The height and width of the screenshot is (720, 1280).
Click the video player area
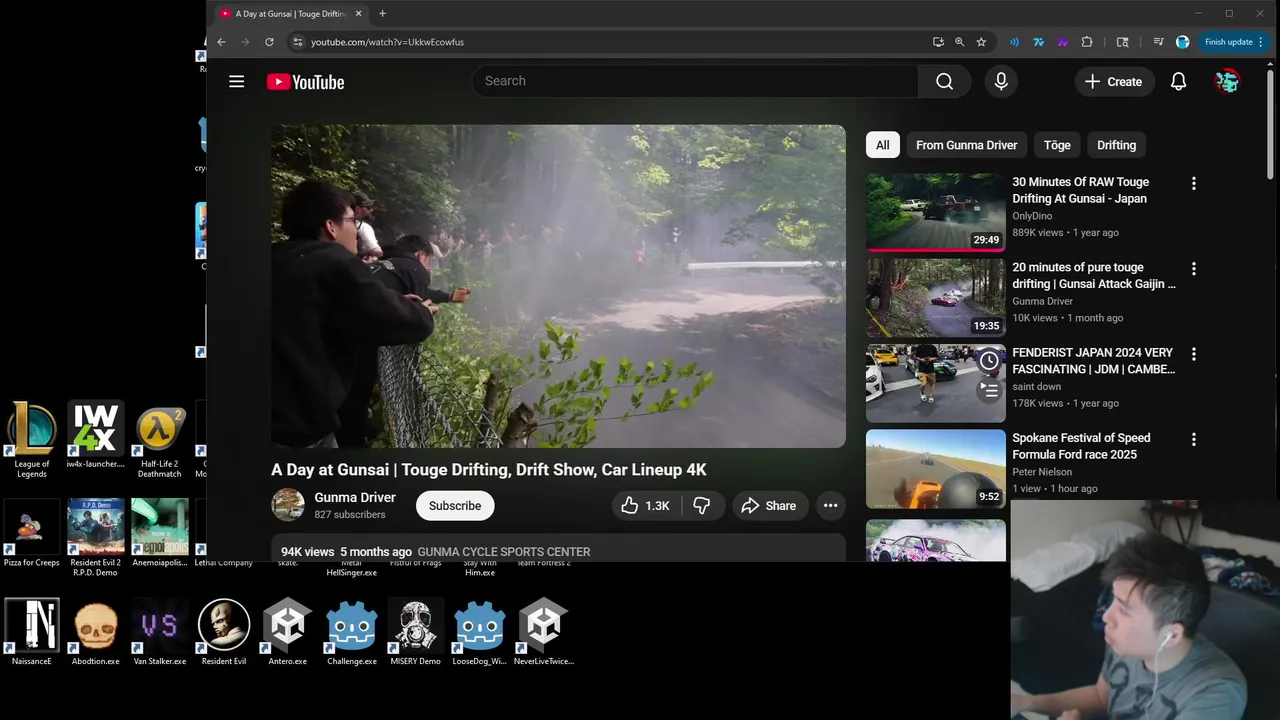(558, 286)
